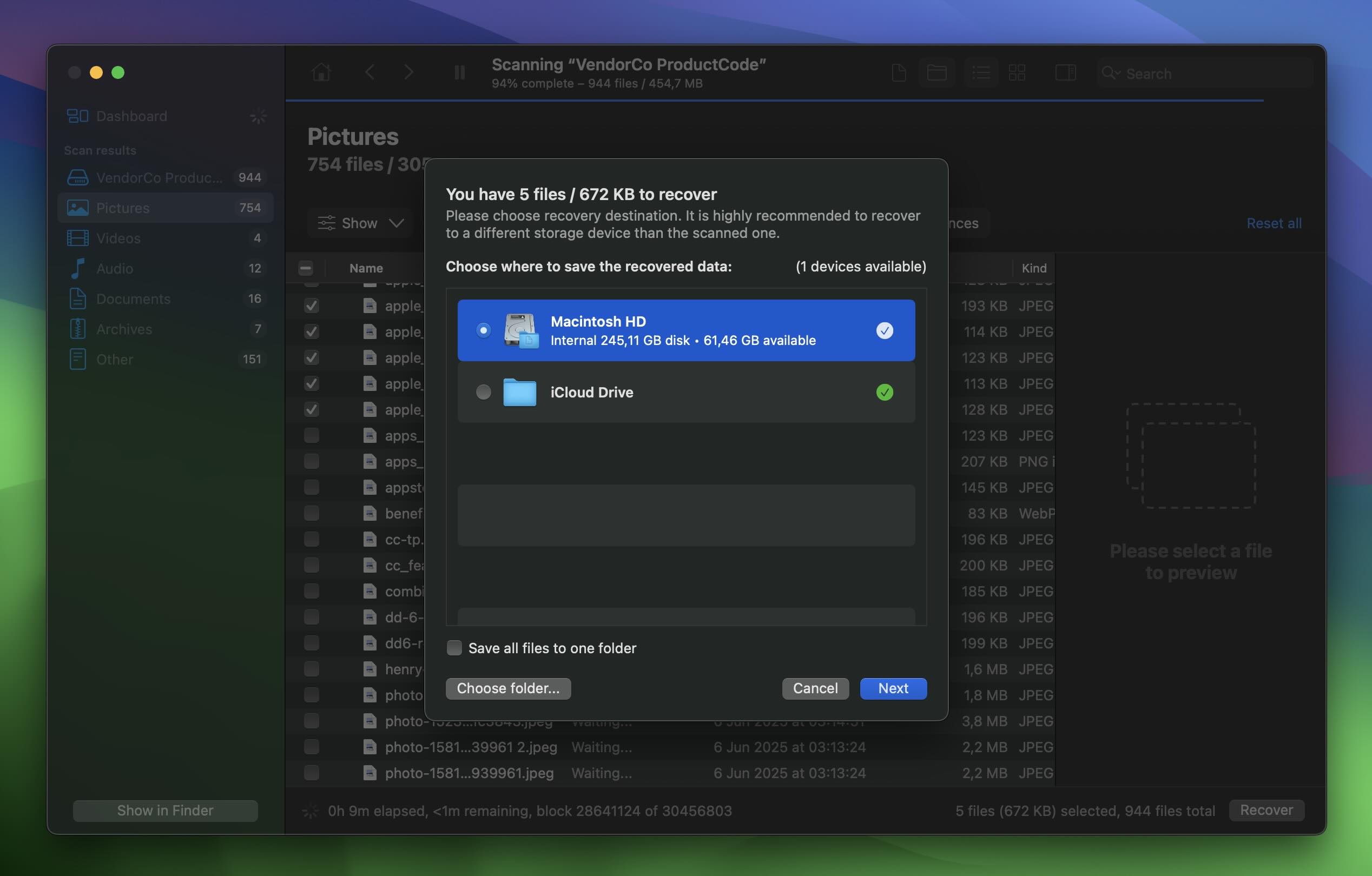1372x876 pixels.
Task: Check the benef file checkbox
Action: [311, 513]
